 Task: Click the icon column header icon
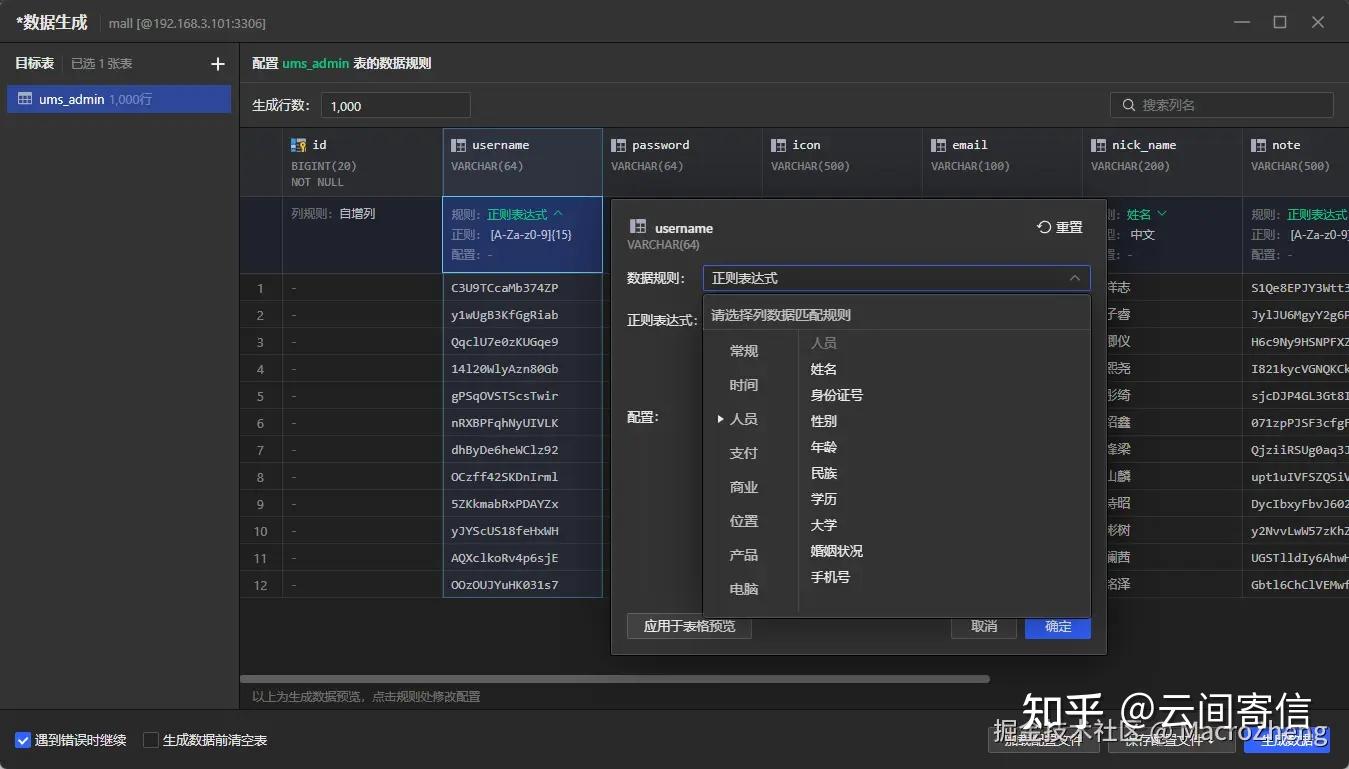coord(778,145)
